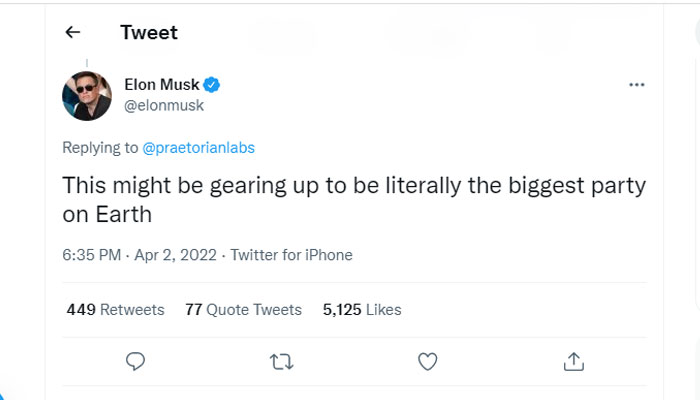View the 449 Retweets list
Viewport: 700px width, 400px height.
[x=115, y=310]
